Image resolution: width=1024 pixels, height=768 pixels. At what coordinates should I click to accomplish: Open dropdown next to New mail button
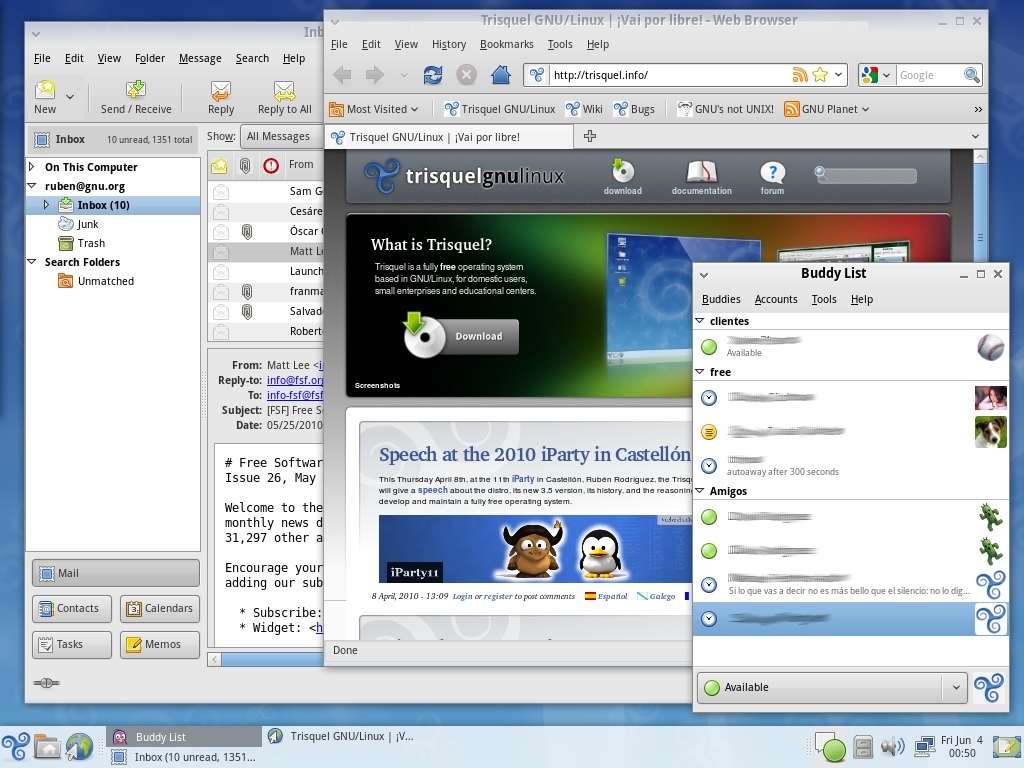70,97
